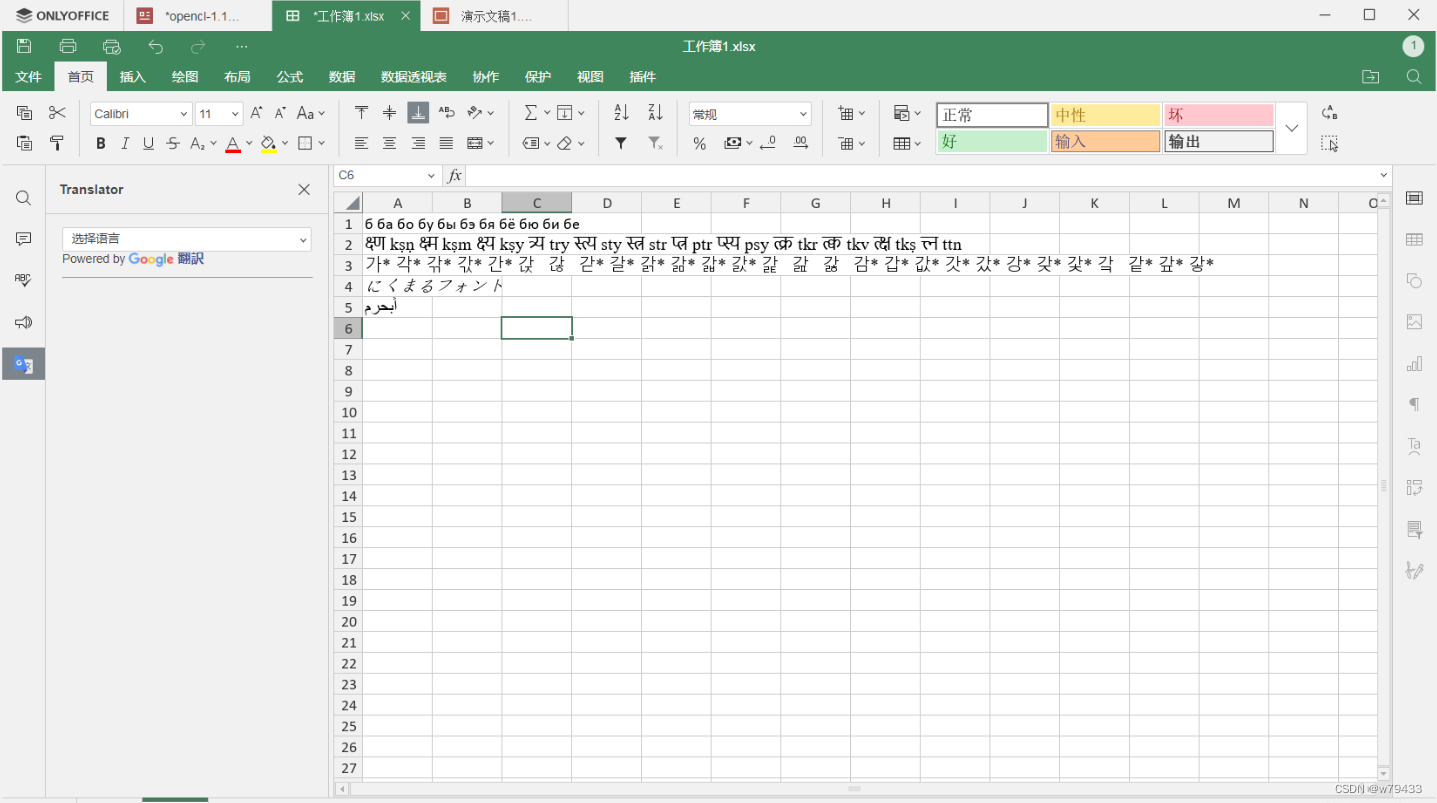Click the Replace icon in the ribbon
The width and height of the screenshot is (1437, 803).
(x=1329, y=113)
